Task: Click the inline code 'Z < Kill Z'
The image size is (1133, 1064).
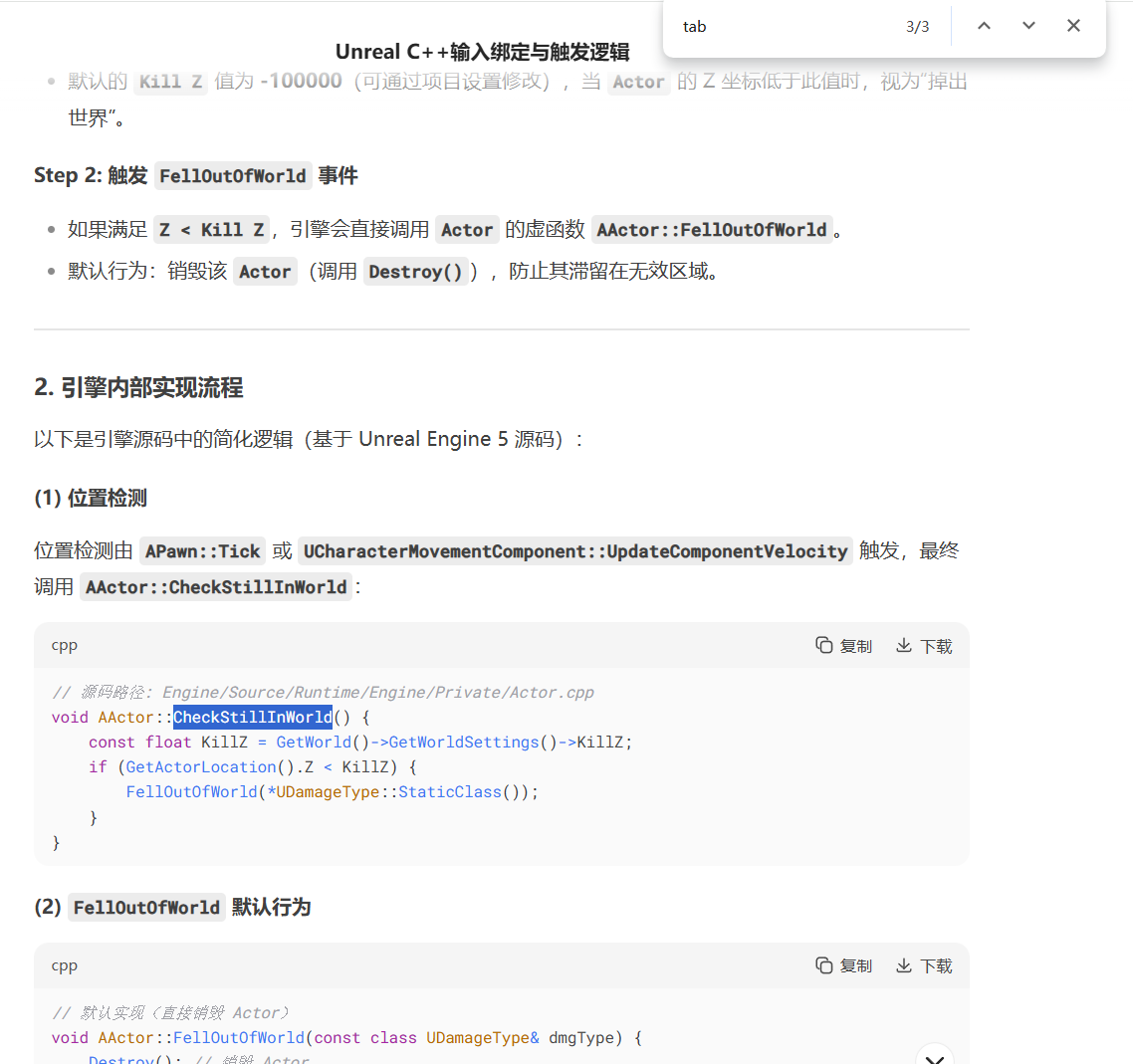Action: (212, 230)
